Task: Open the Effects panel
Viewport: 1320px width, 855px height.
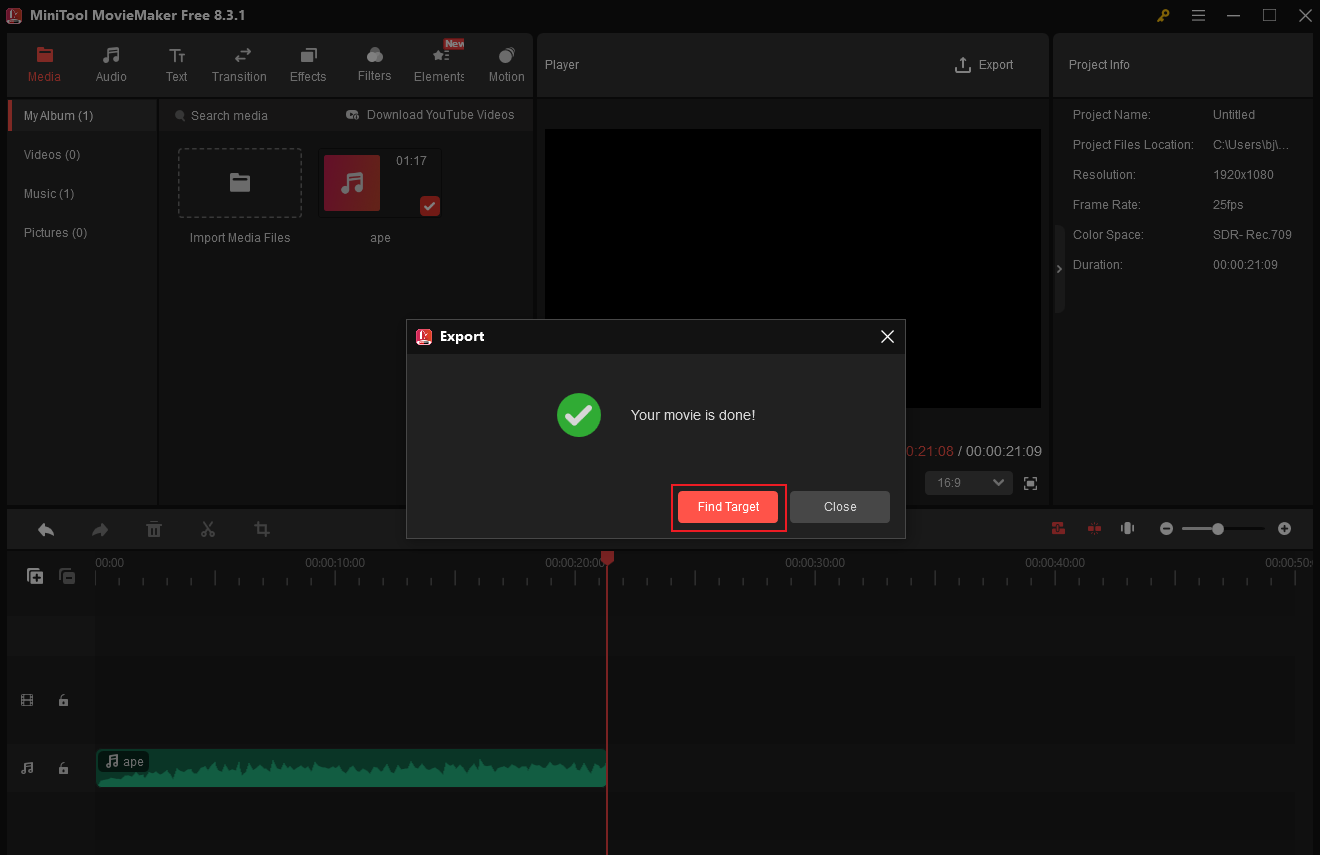Action: (x=307, y=63)
